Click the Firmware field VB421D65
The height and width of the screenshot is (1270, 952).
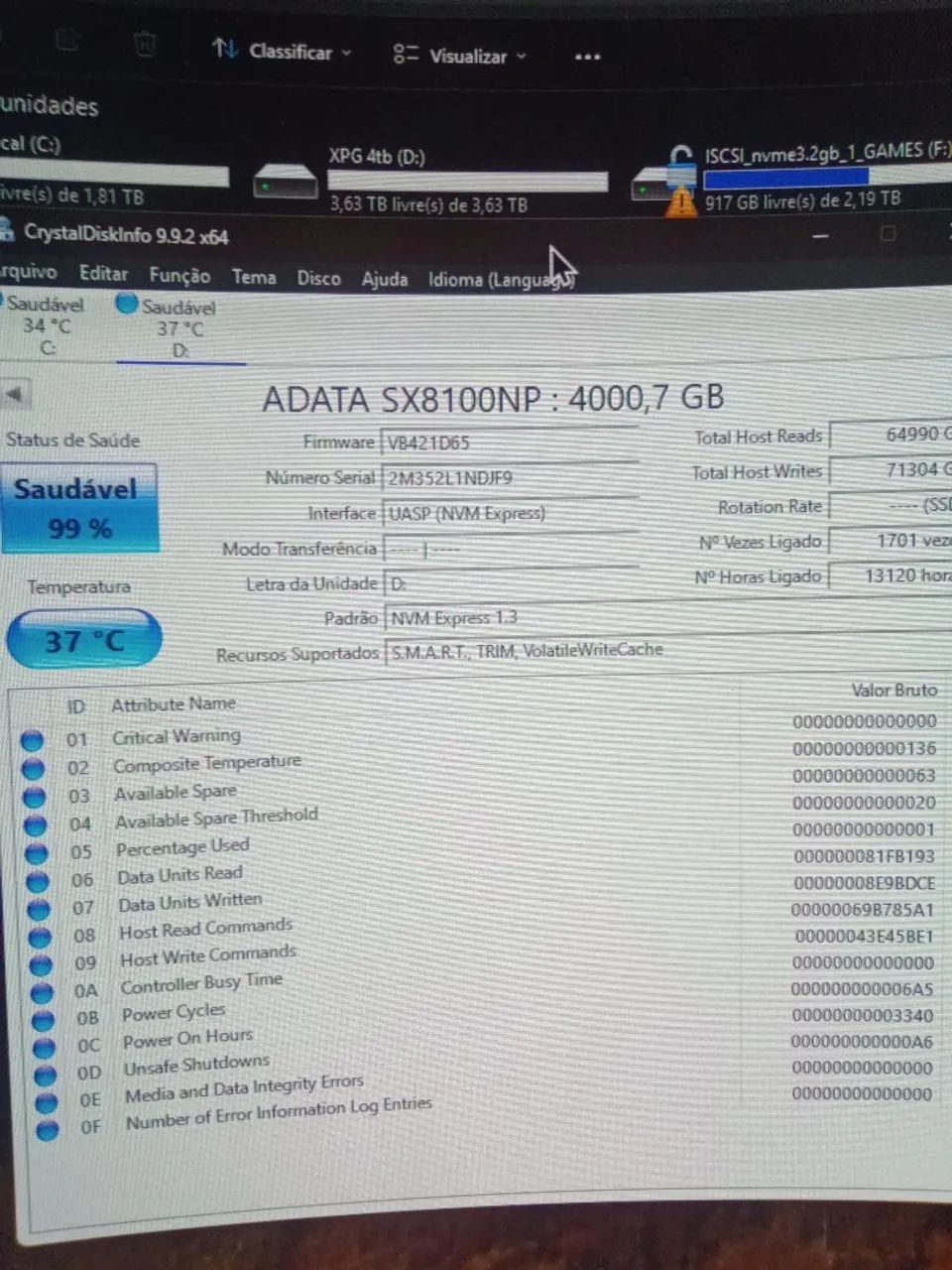pos(510,442)
